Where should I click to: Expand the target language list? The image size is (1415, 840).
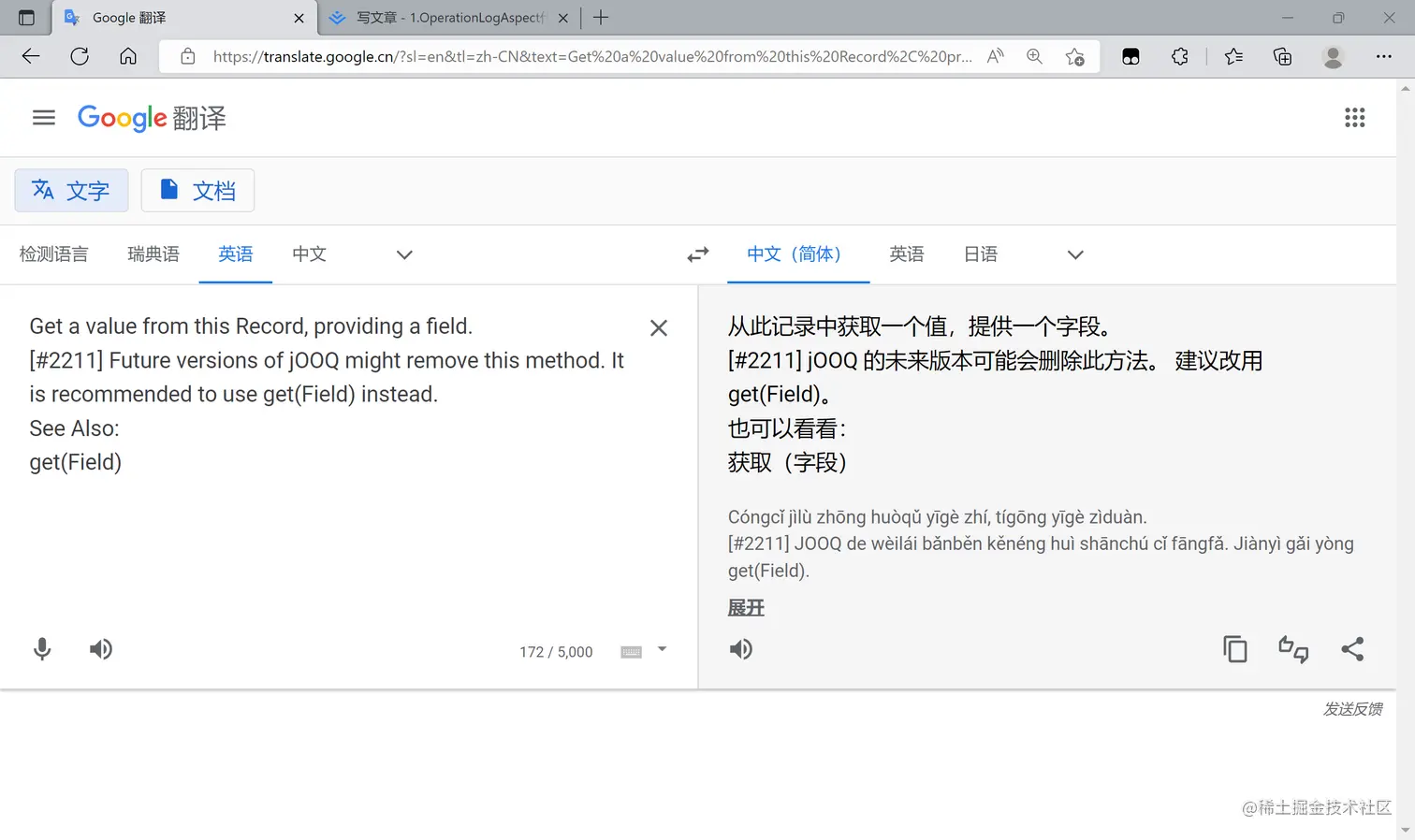tap(1075, 254)
